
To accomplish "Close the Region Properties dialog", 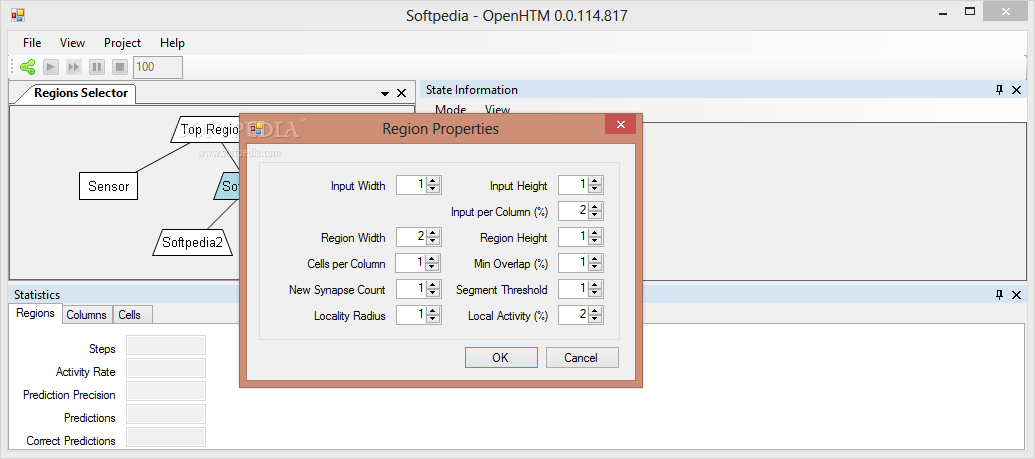I will 620,124.
